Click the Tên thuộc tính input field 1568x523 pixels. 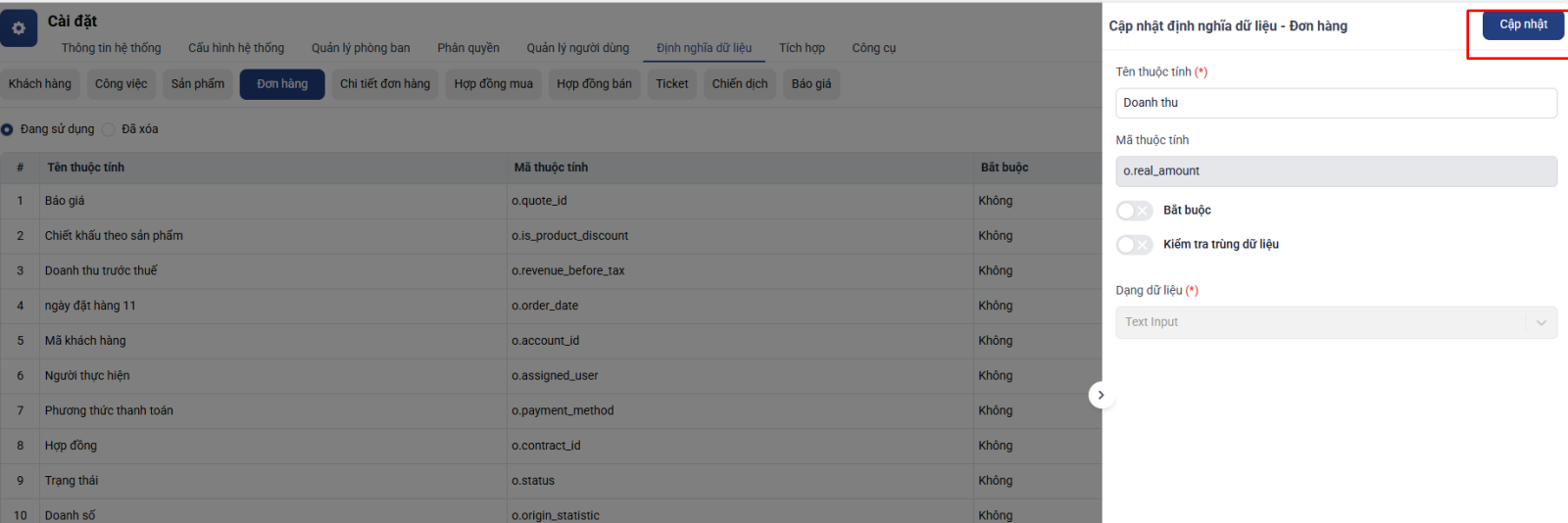pos(1335,103)
